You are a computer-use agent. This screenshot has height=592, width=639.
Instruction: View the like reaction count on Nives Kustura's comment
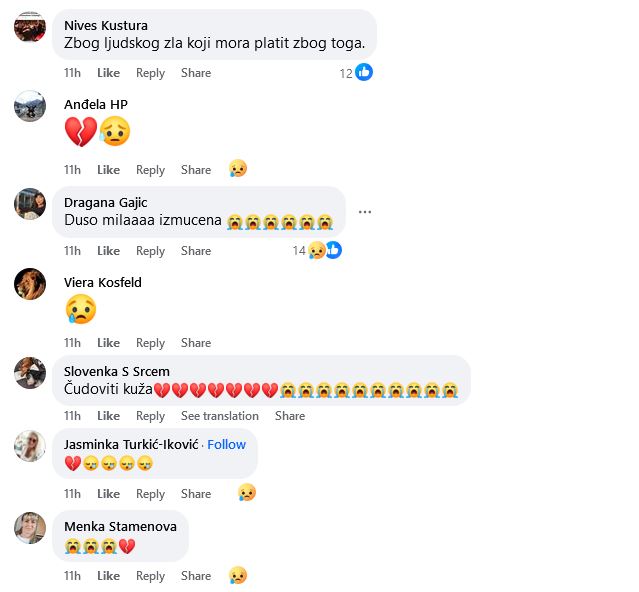[x=356, y=73]
